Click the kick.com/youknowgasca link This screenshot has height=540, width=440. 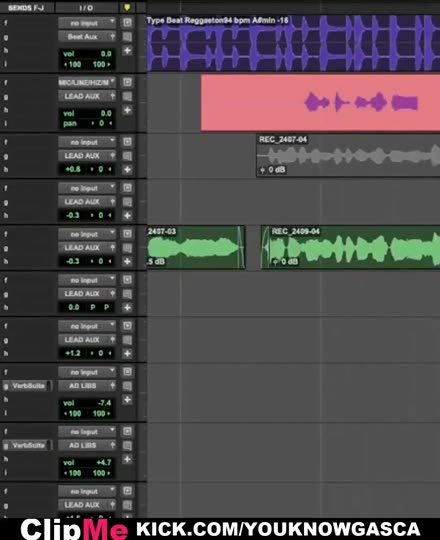click(278, 529)
